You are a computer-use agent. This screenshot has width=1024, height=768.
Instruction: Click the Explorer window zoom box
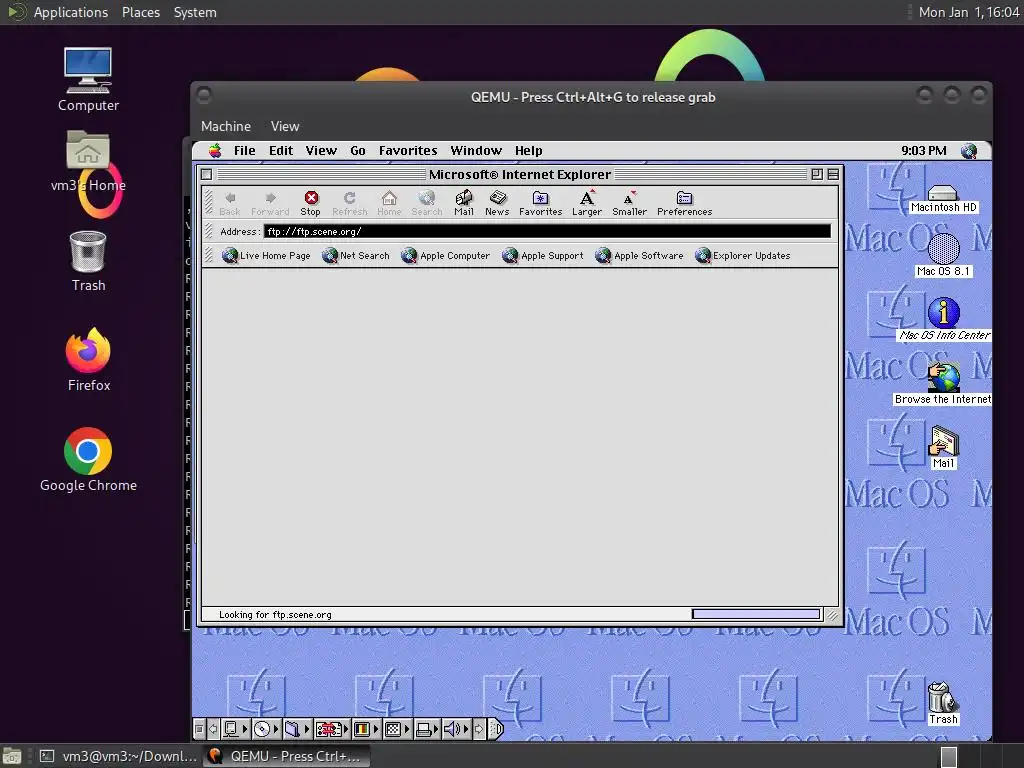[x=817, y=174]
